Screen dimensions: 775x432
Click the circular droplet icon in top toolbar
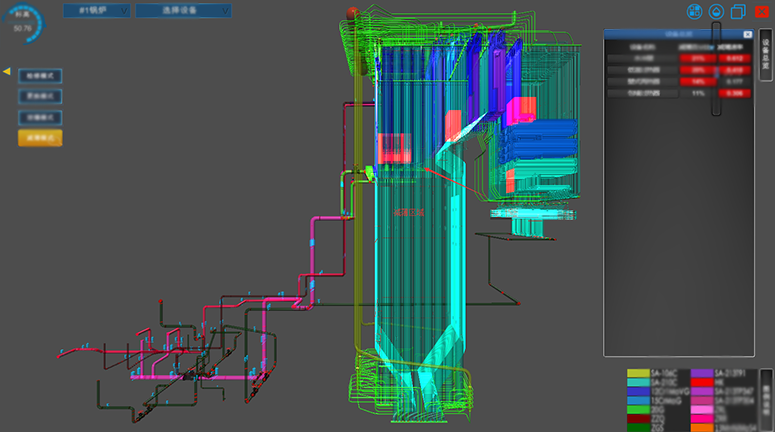(x=716, y=12)
